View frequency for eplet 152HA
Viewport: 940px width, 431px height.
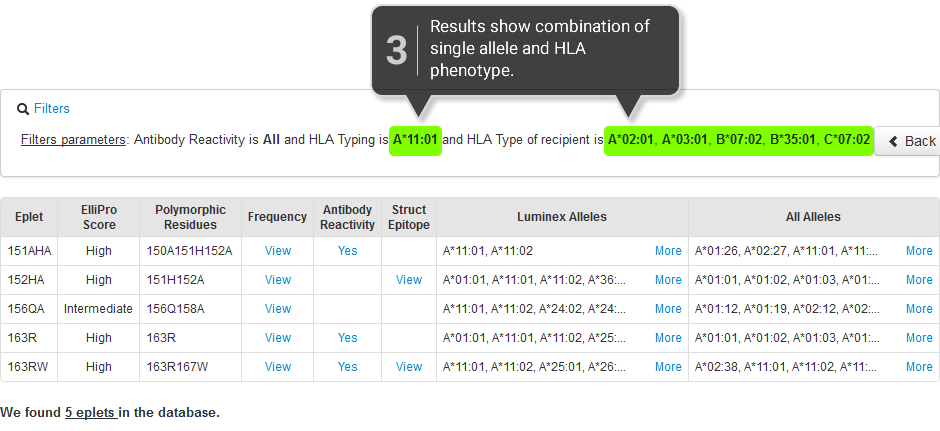(x=278, y=279)
